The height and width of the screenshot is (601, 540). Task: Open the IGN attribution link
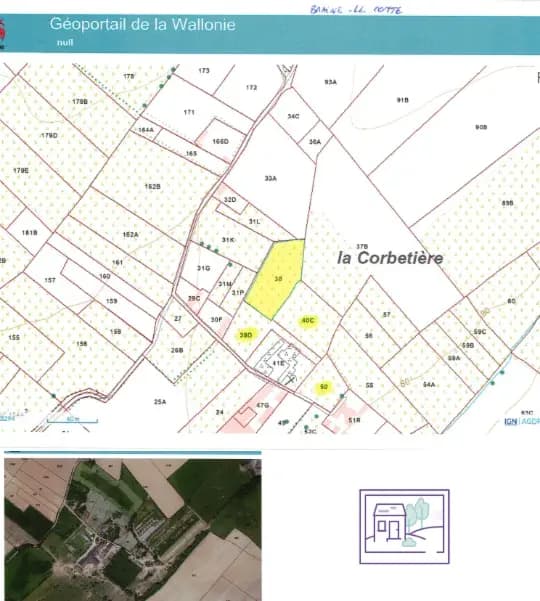pos(510,421)
